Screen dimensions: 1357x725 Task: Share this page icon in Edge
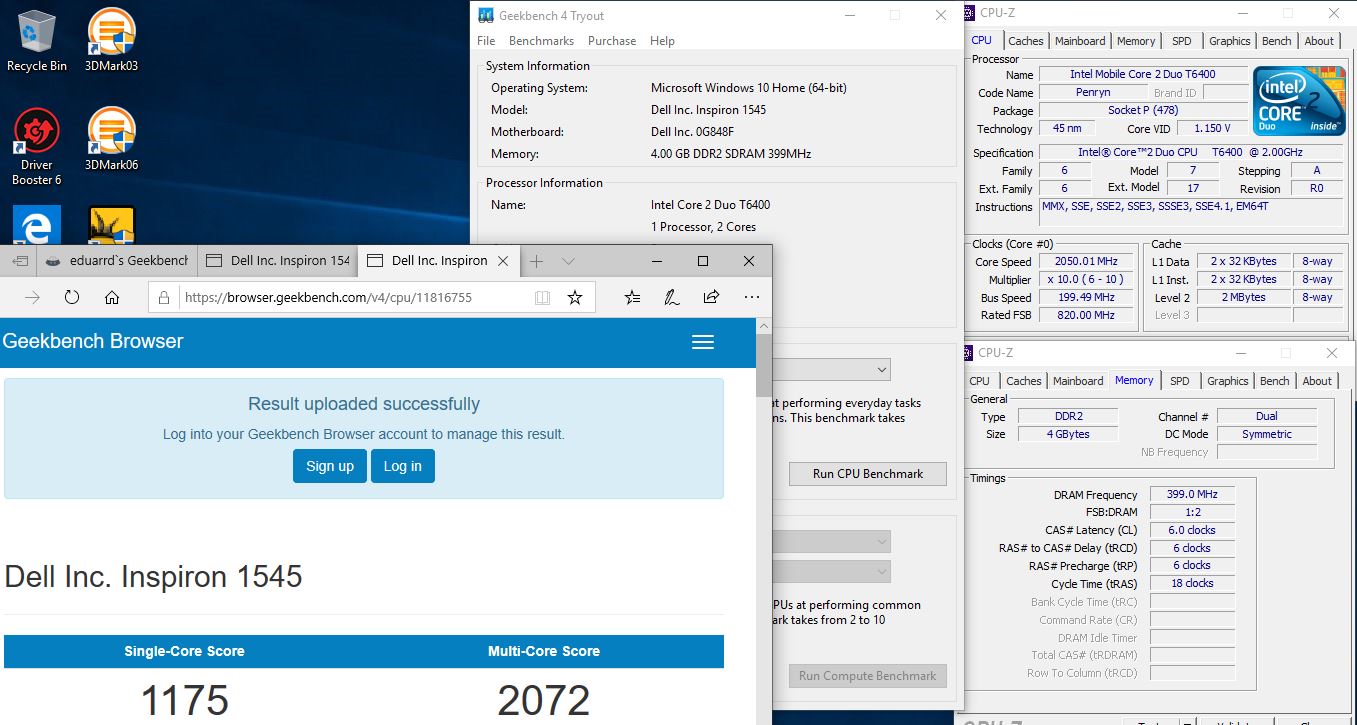(x=712, y=297)
